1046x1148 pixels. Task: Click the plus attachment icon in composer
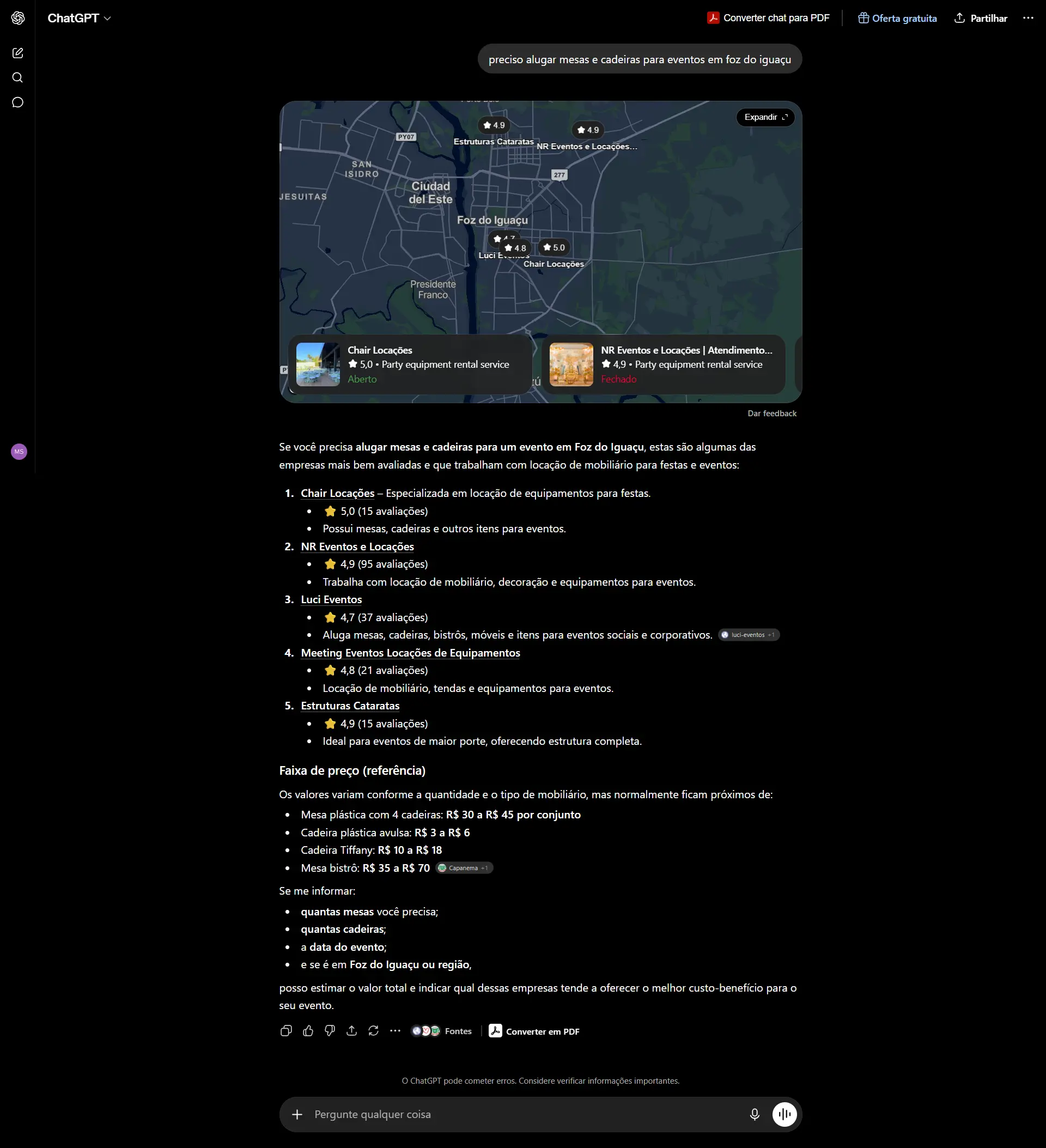click(297, 1114)
